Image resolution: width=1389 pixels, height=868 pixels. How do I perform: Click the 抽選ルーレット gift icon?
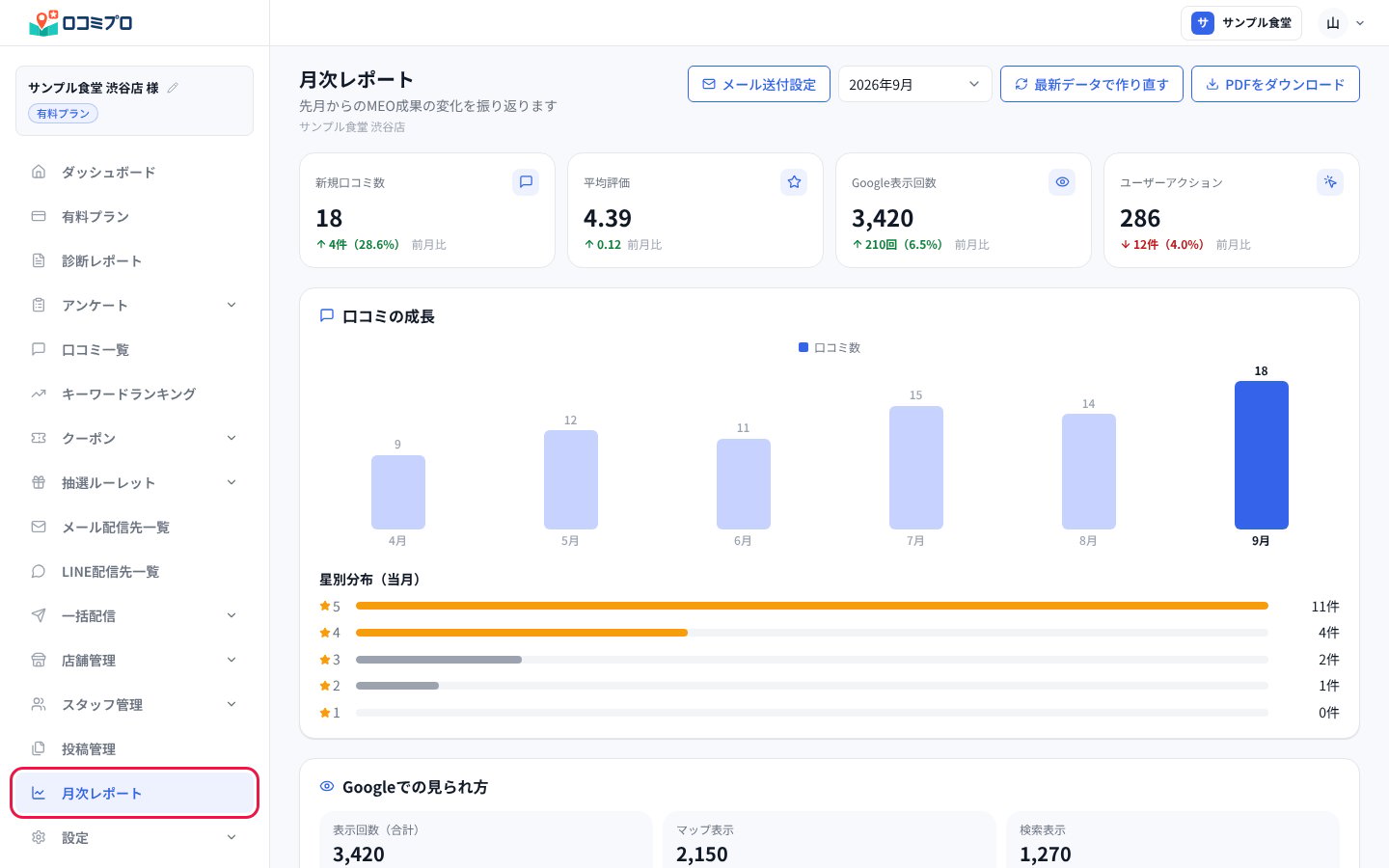(39, 482)
